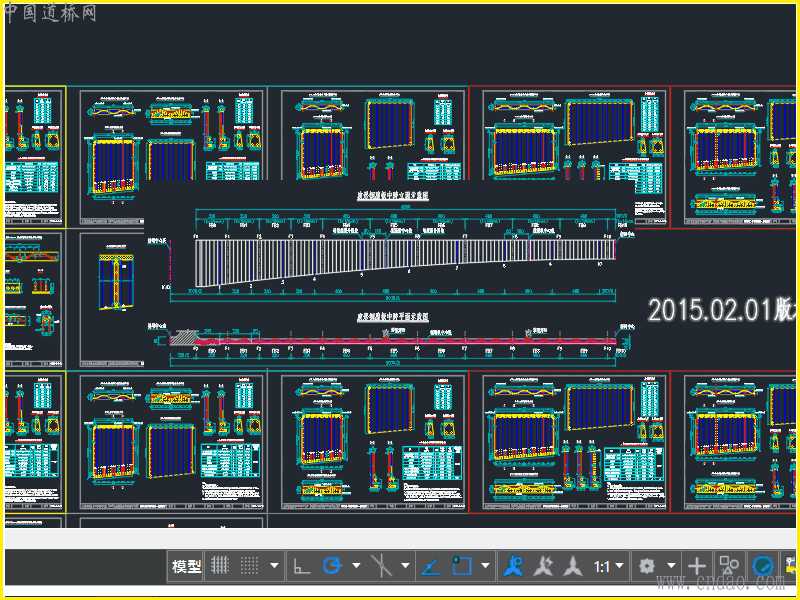
Task: Toggle ortho mode restriction
Action: (300, 567)
